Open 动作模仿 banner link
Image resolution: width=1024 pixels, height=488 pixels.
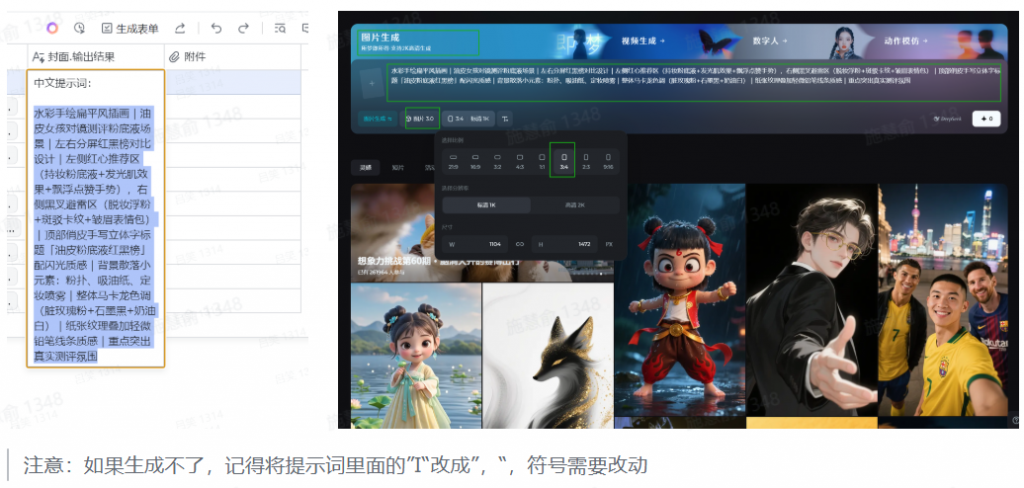pyautogui.click(x=906, y=41)
